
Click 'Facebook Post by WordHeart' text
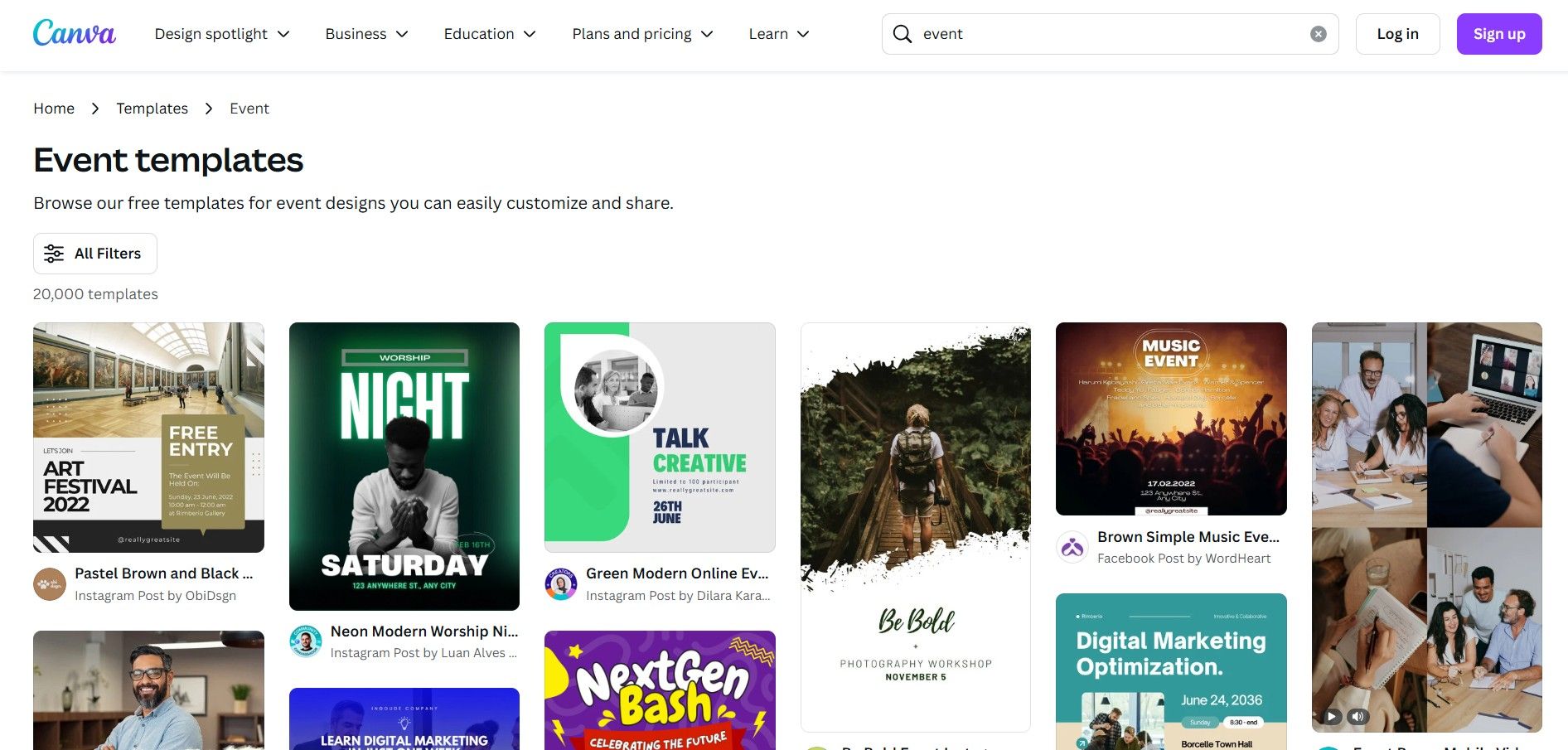(x=1184, y=559)
